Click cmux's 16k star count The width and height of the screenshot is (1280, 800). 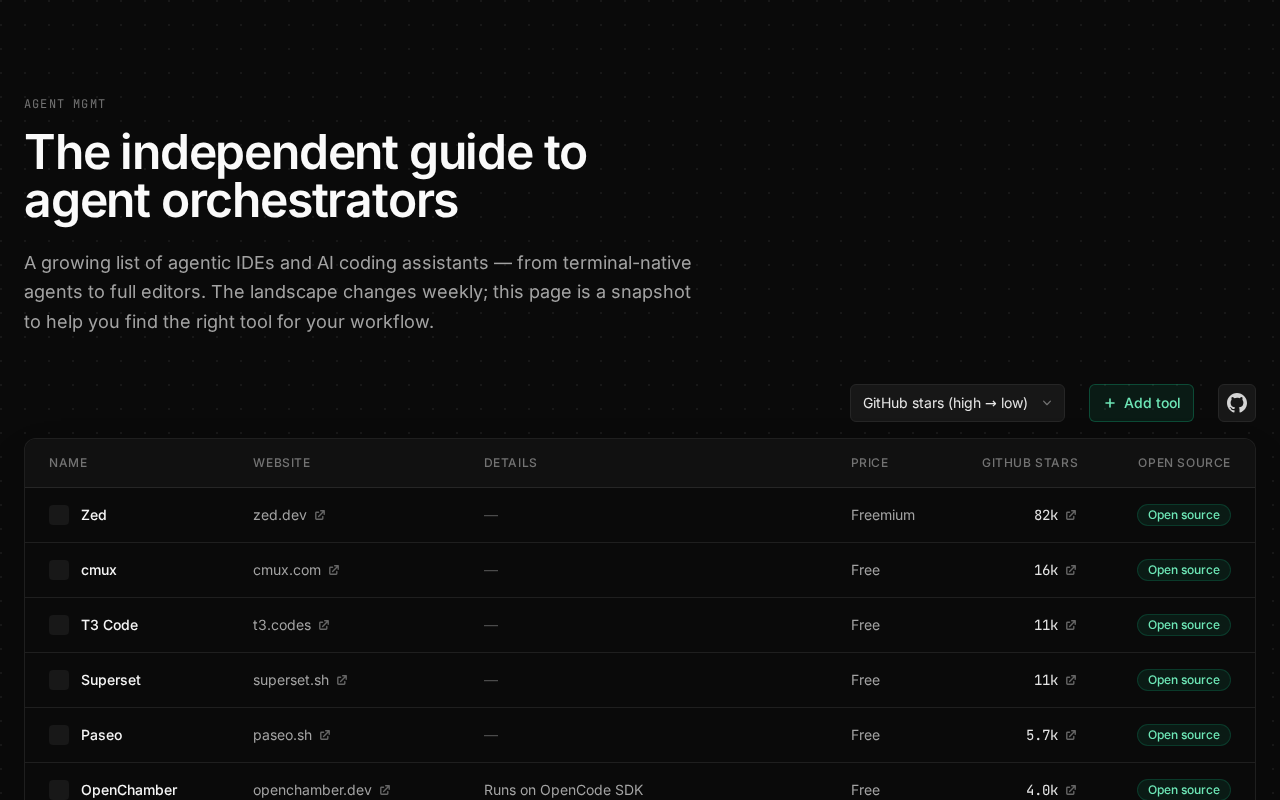1046,570
